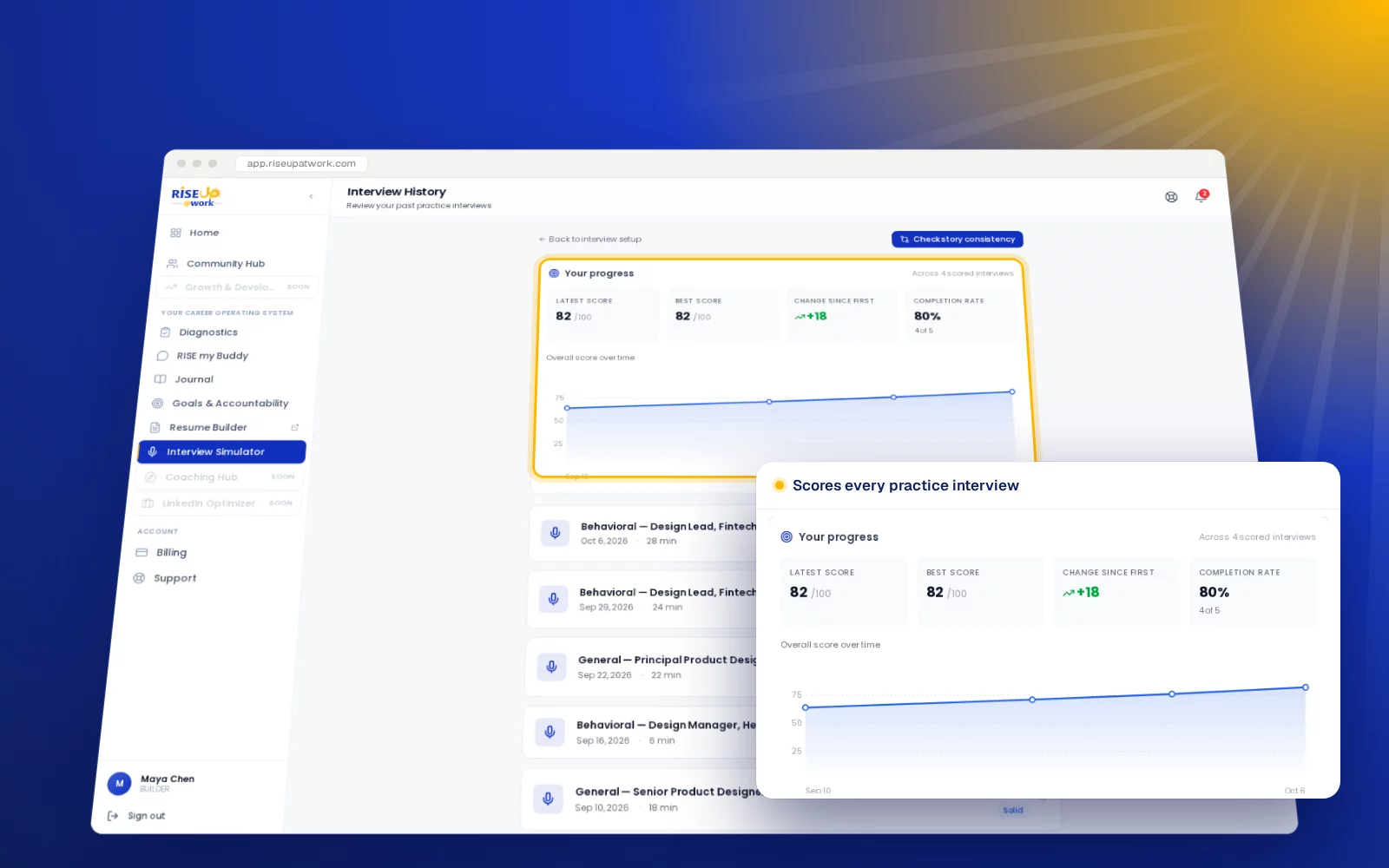Screen dimensions: 1389x868
Task: Open Resume Builder external link icon
Action: click(294, 427)
